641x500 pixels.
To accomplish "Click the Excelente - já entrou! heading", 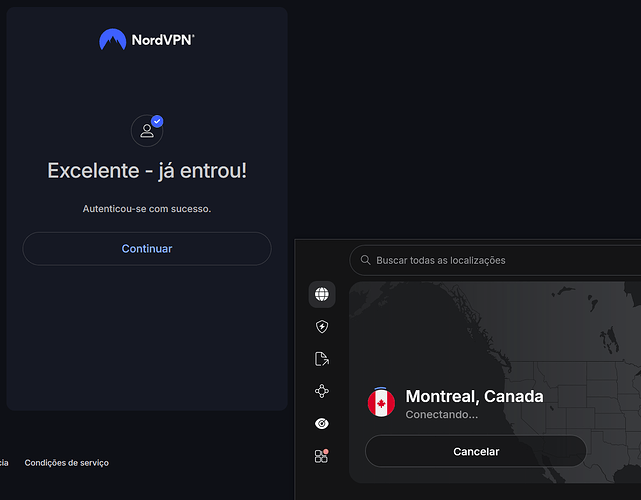I will tap(147, 170).
